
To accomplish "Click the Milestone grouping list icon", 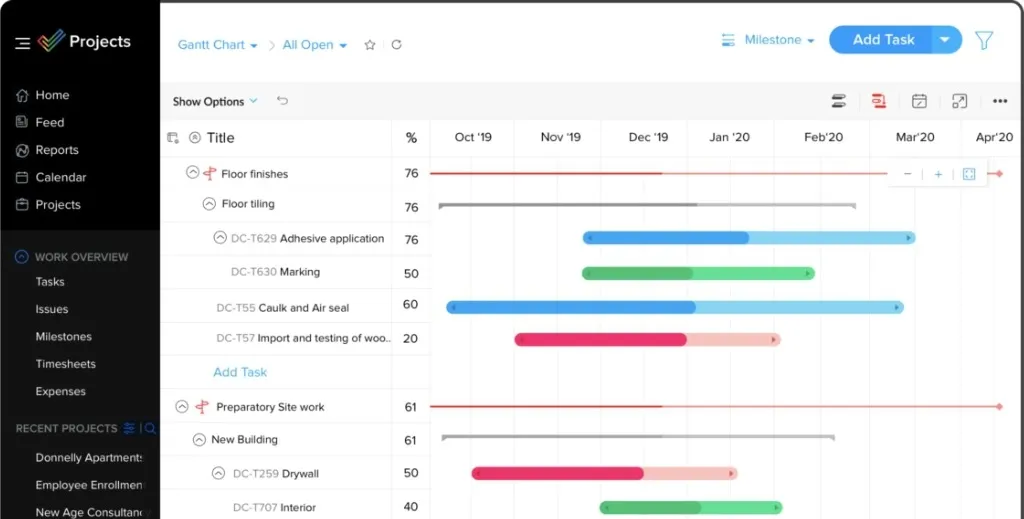I will [728, 40].
